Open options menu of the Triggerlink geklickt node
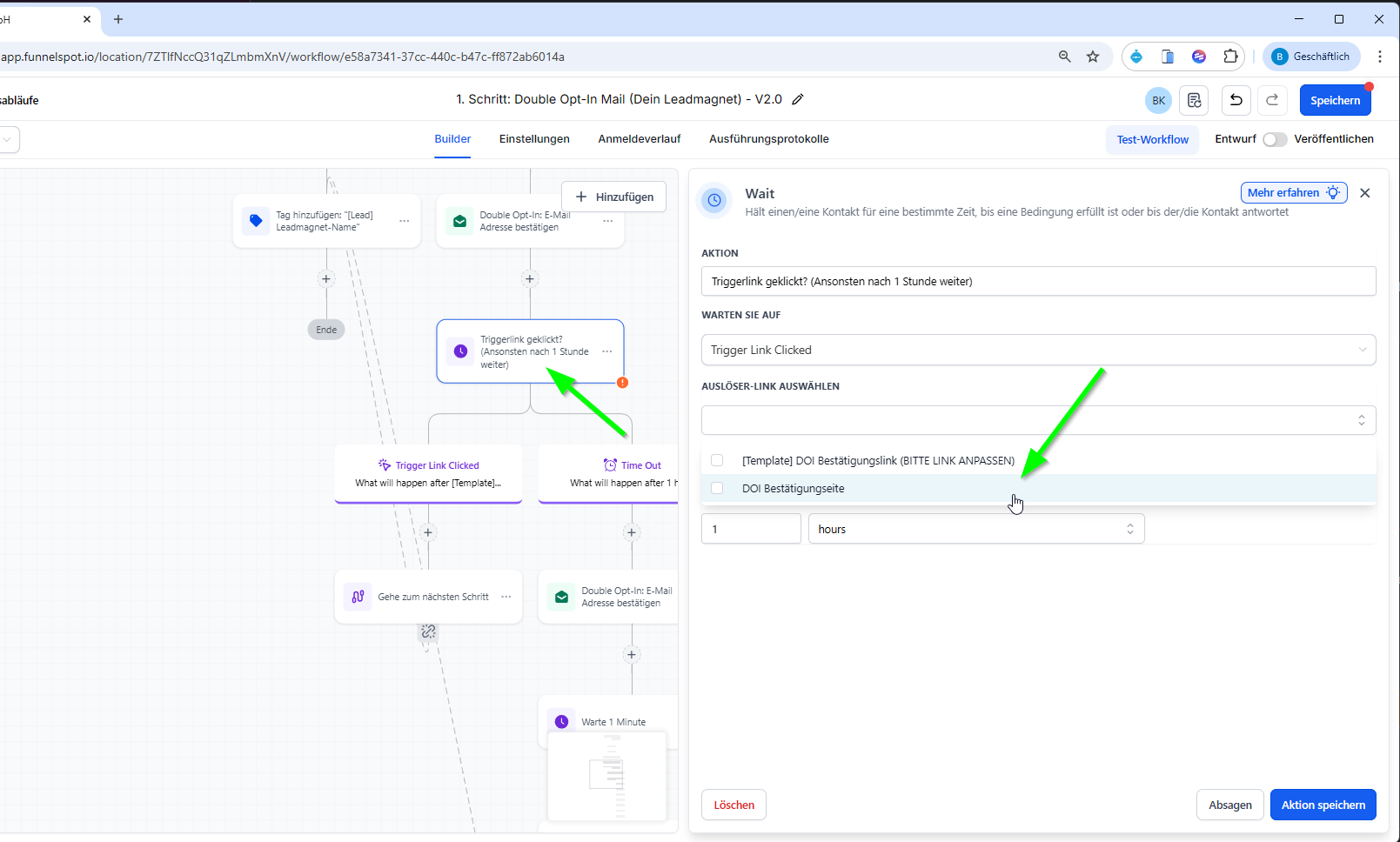Screen dimensions: 1400x842 (607, 351)
